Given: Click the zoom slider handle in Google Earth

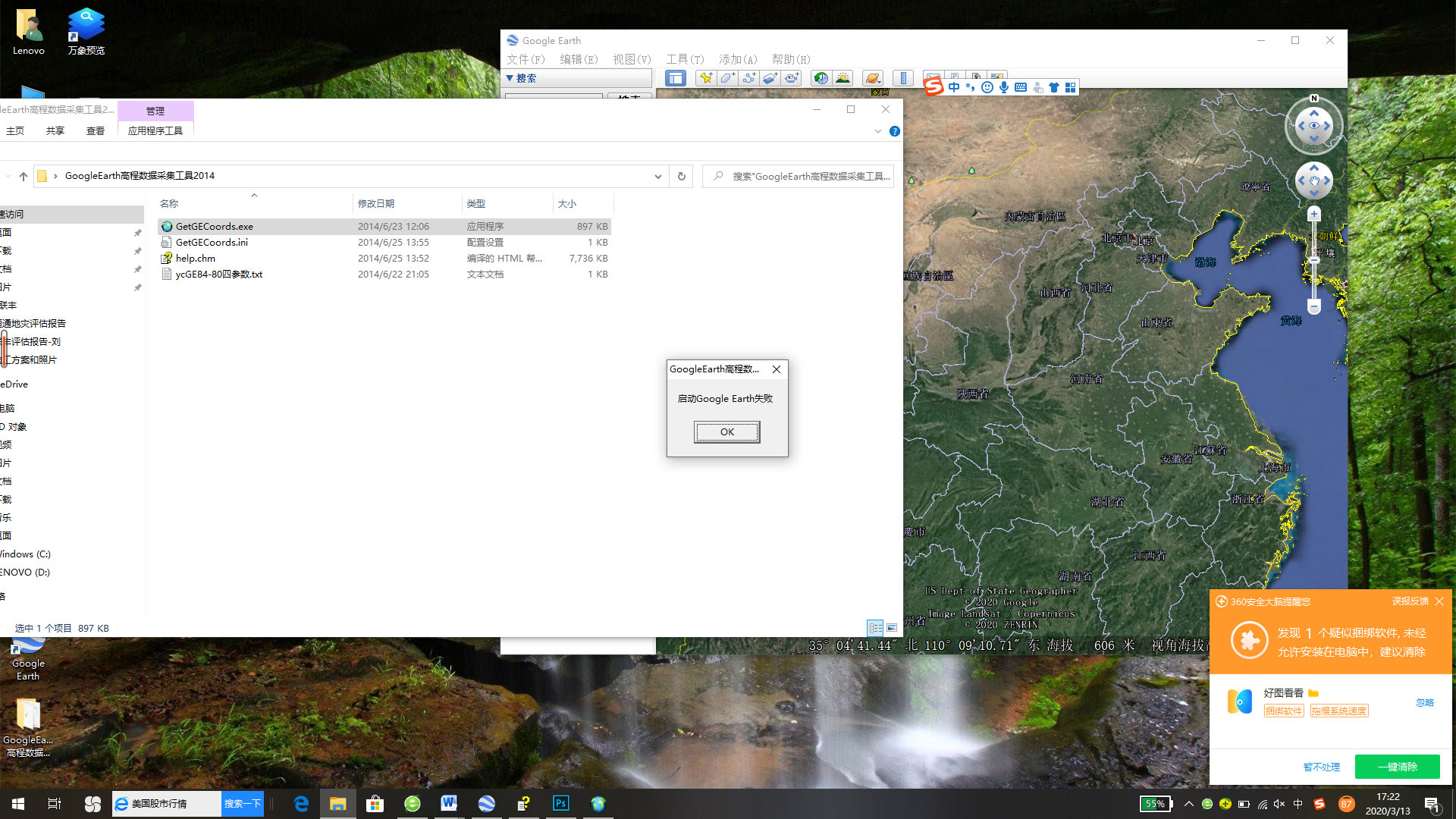Looking at the screenshot, I should (x=1314, y=259).
